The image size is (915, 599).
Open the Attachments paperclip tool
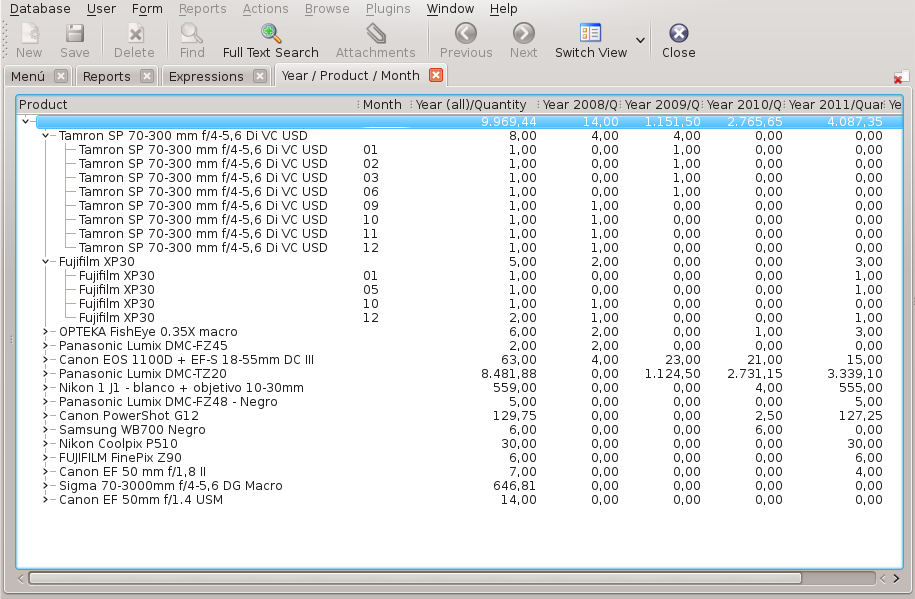click(x=376, y=34)
